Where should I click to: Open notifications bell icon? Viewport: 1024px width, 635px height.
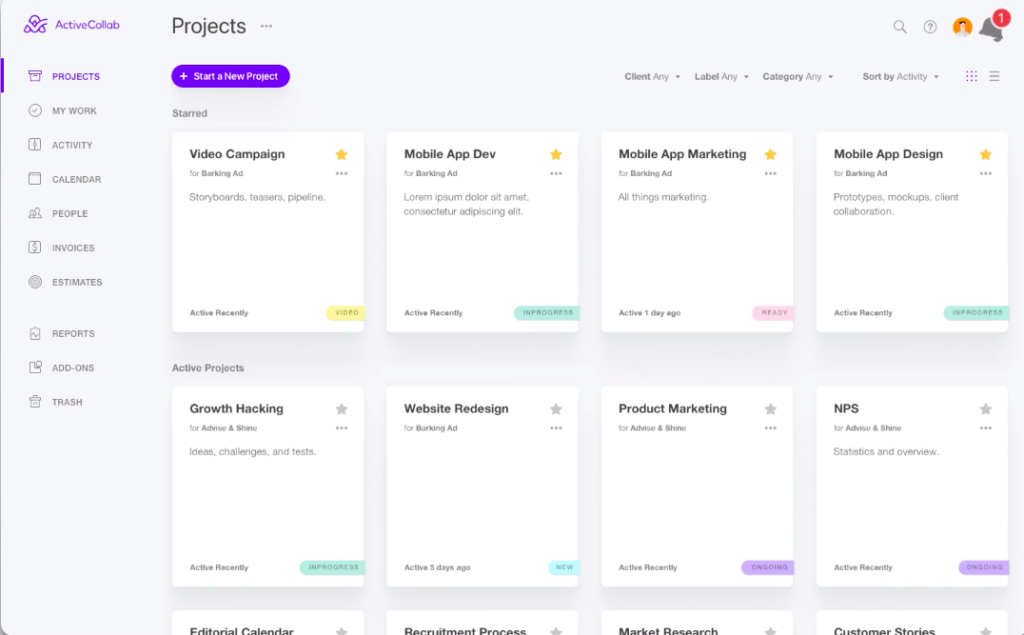991,29
